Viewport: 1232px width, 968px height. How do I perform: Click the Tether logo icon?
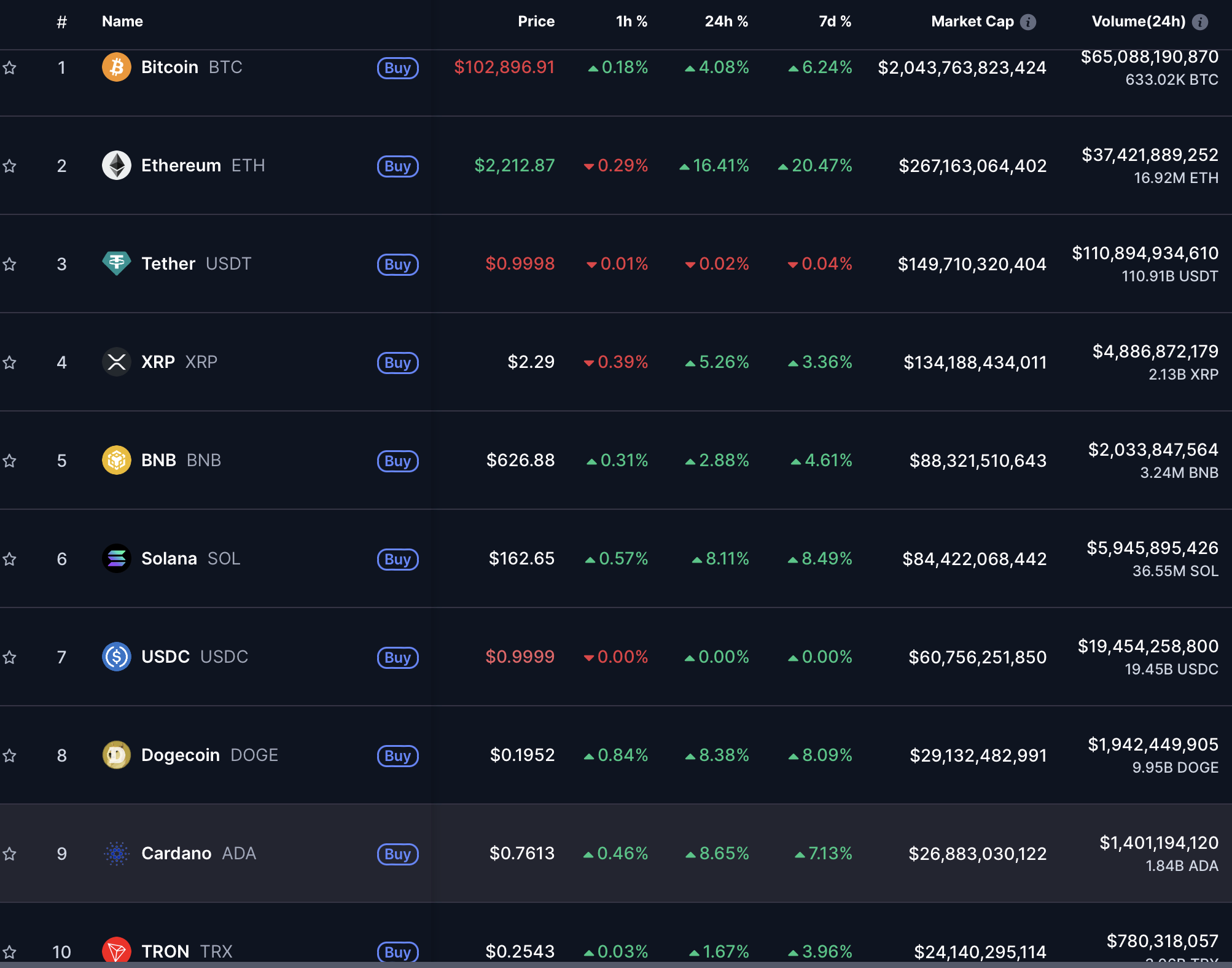click(116, 263)
